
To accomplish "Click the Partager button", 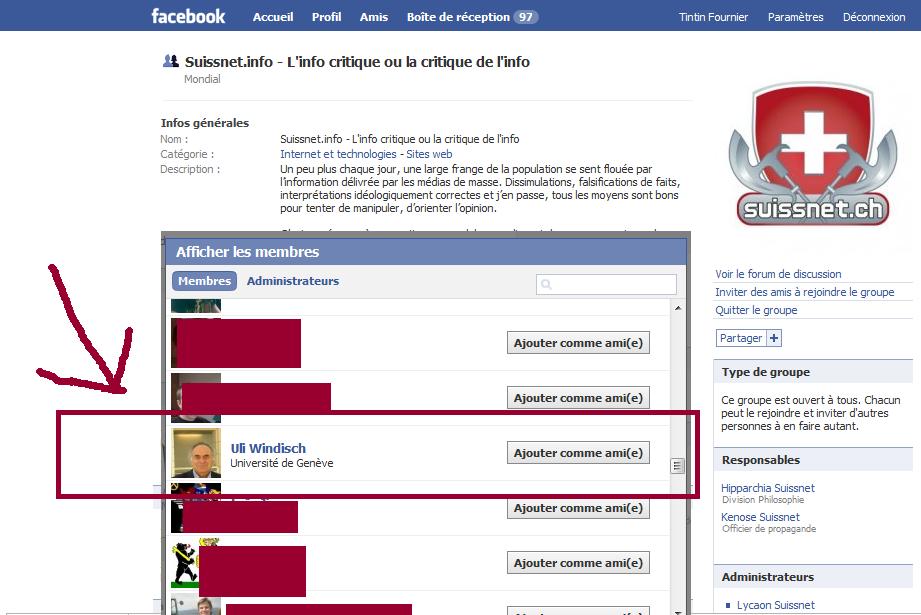I will [741, 338].
